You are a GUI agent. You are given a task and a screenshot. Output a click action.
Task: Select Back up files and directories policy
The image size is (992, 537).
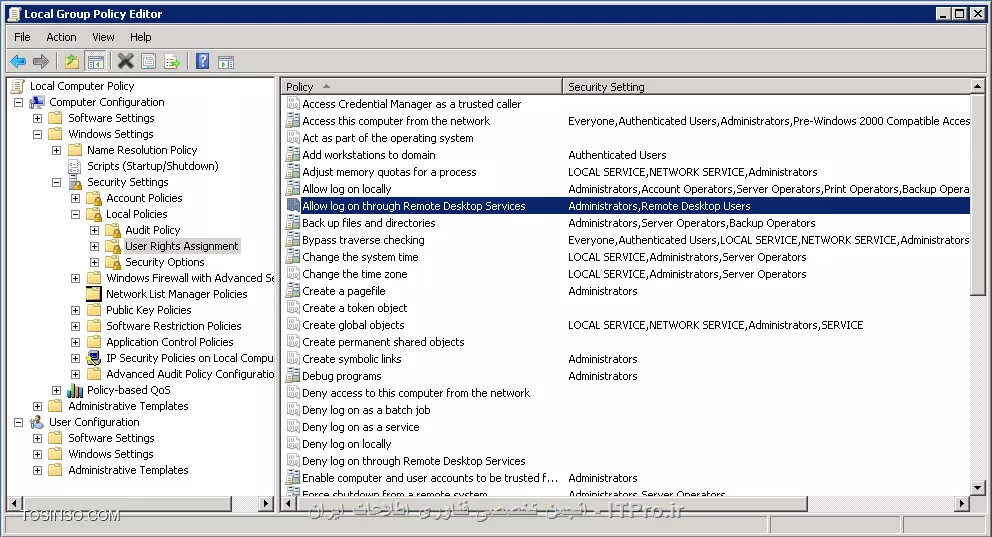pyautogui.click(x=369, y=223)
